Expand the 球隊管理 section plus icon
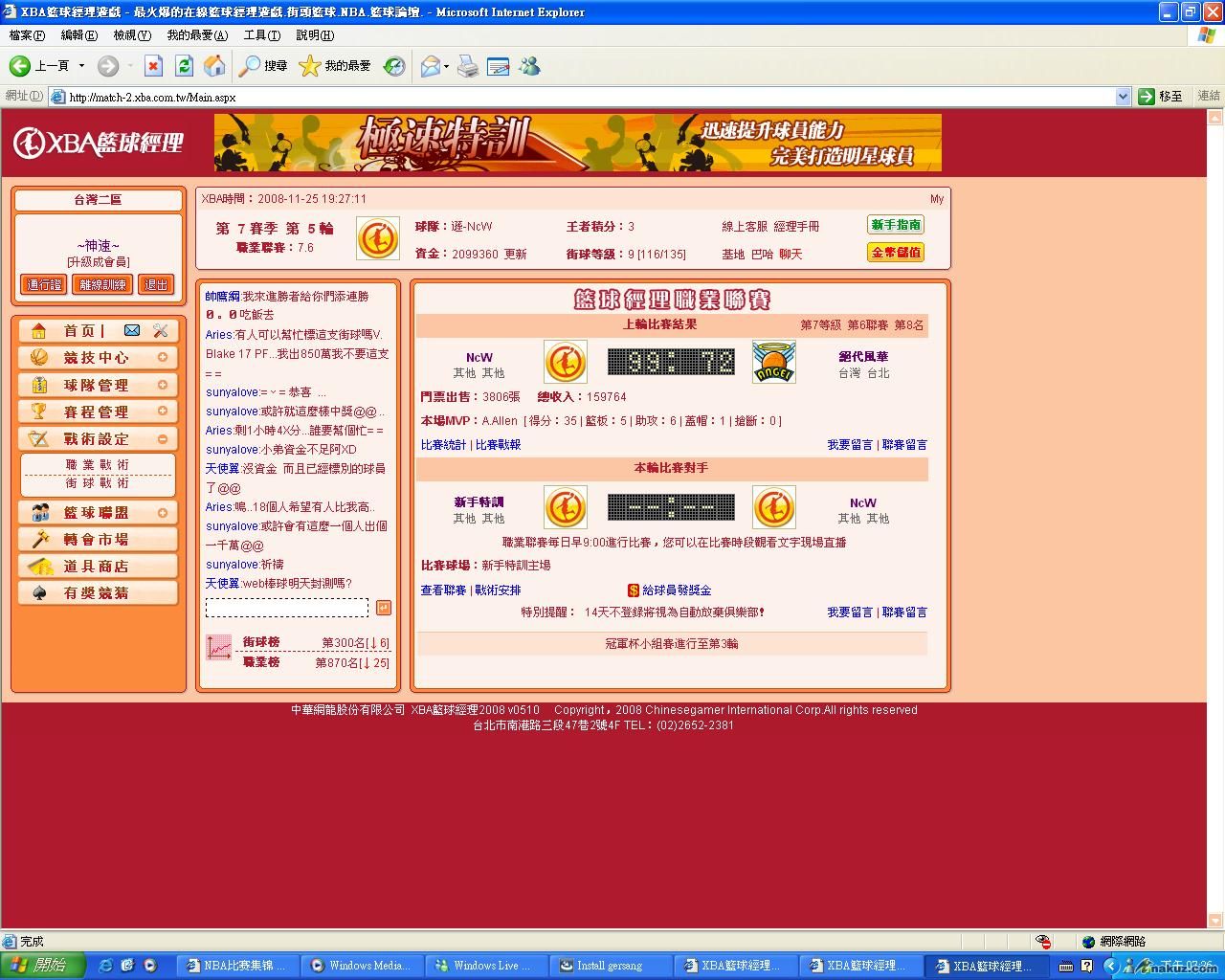This screenshot has height=980, width=1225. pyautogui.click(x=163, y=385)
